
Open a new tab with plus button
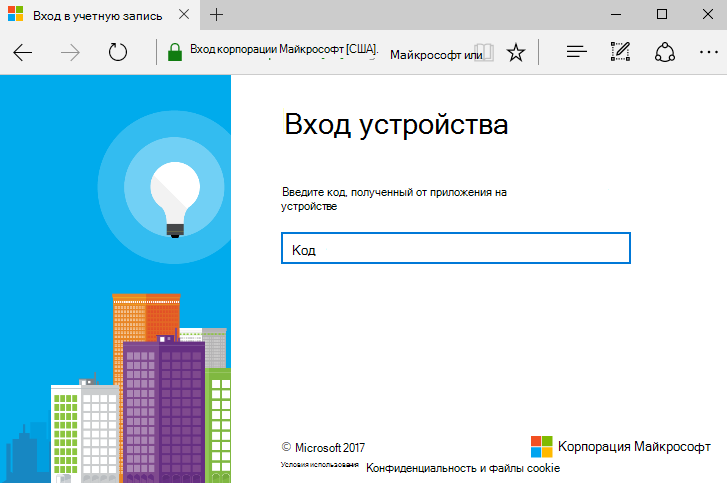click(216, 15)
